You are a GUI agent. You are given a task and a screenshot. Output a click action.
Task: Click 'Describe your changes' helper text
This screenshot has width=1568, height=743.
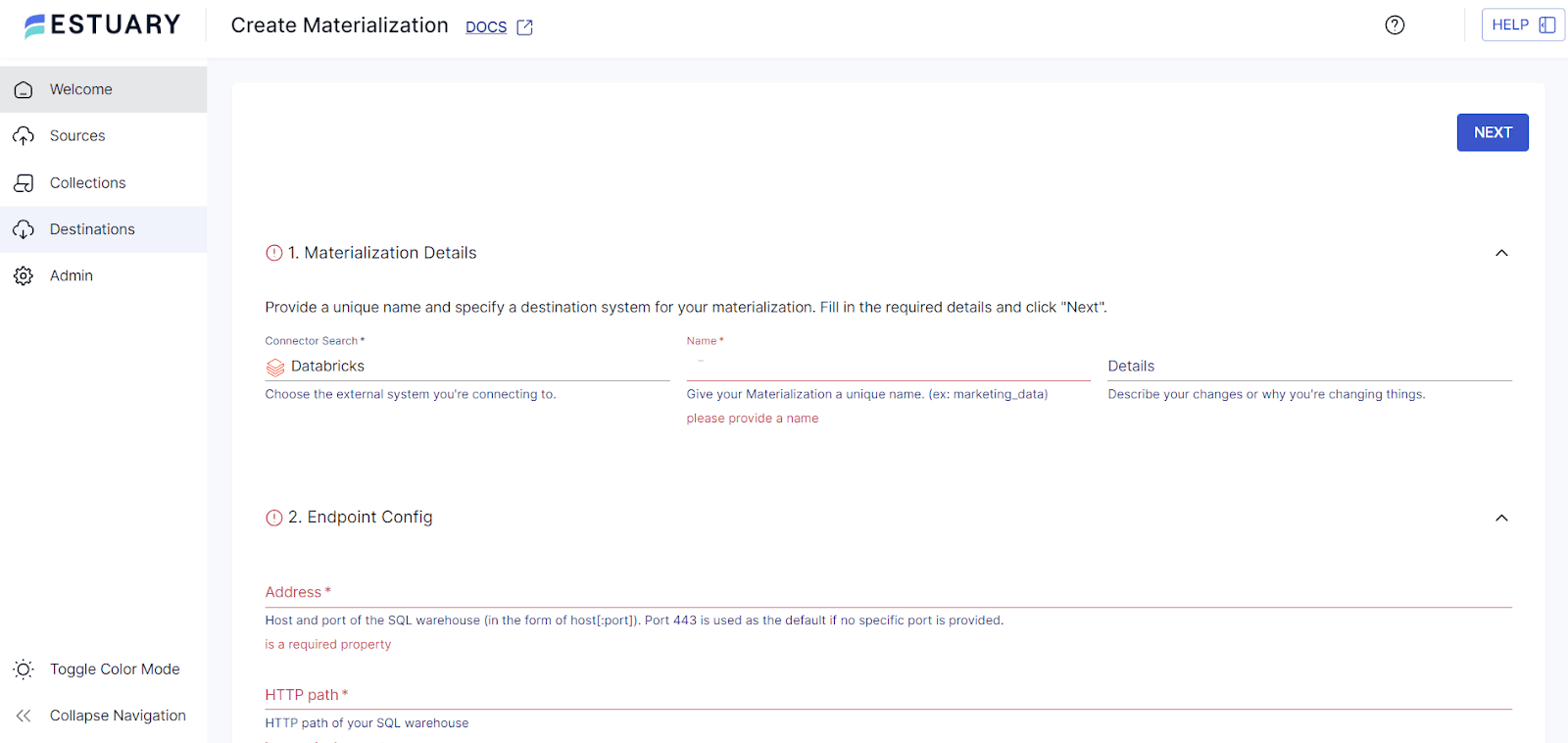pos(1267,394)
